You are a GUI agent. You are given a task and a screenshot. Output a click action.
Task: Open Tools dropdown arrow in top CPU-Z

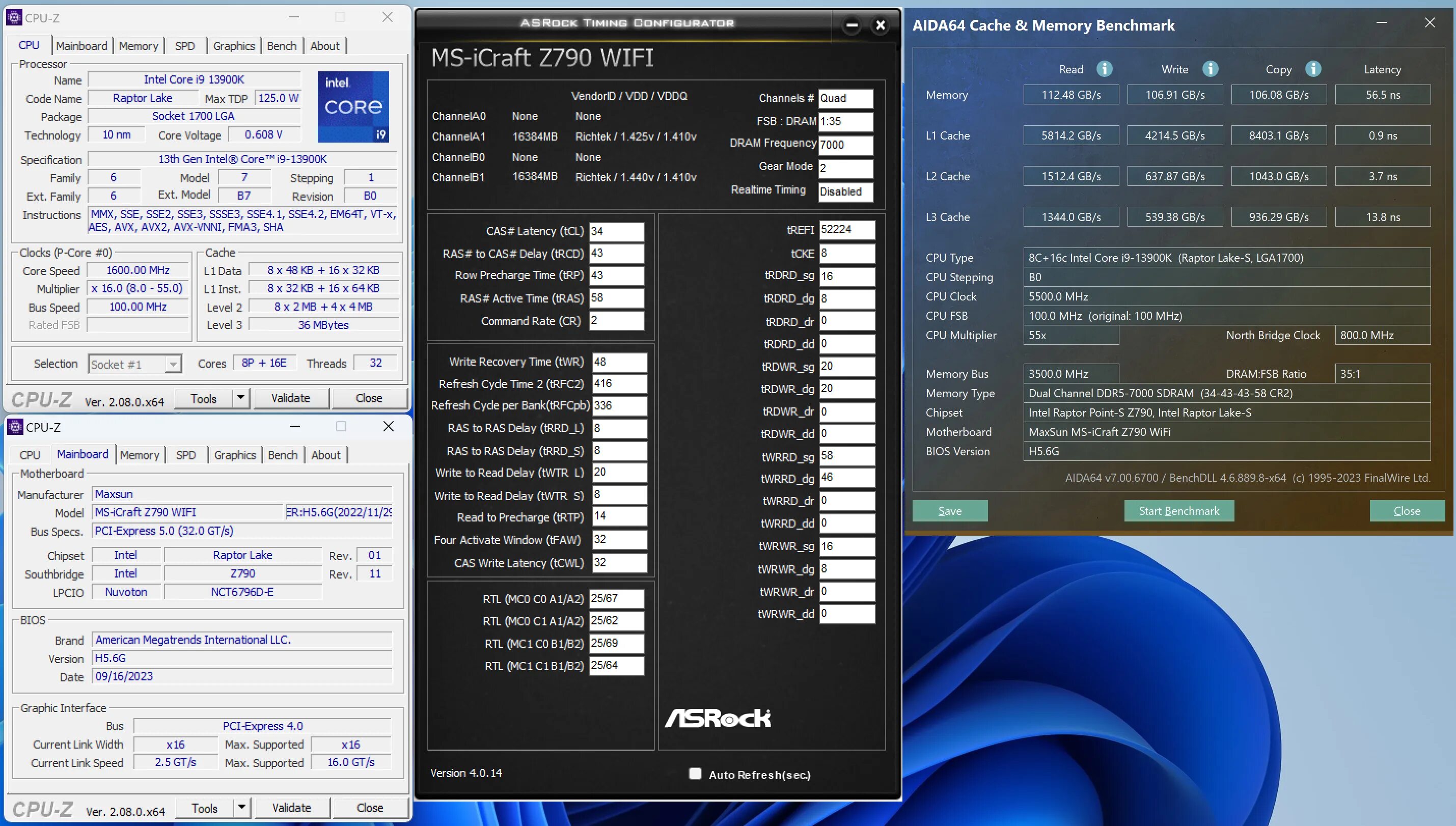point(241,398)
